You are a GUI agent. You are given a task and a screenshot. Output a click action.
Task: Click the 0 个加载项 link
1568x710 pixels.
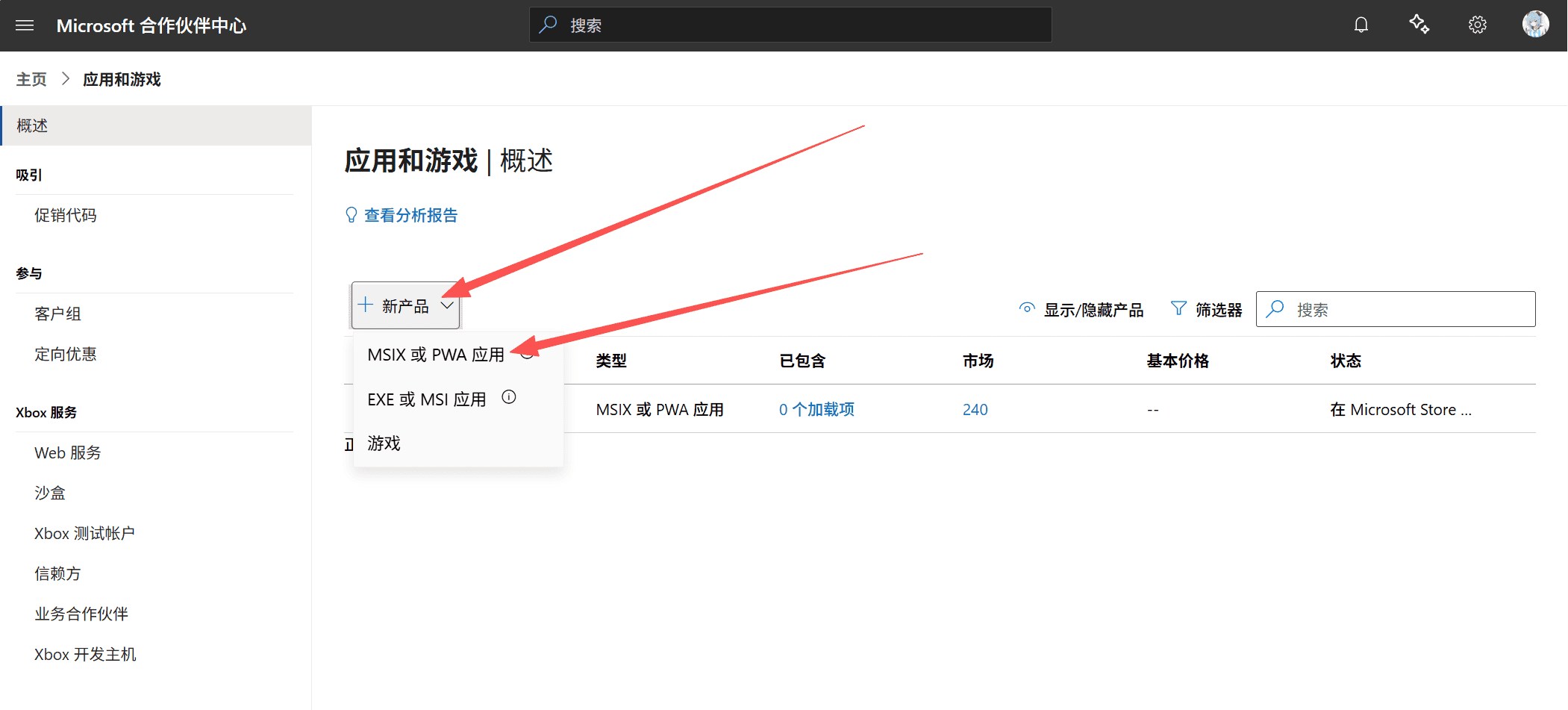click(816, 410)
